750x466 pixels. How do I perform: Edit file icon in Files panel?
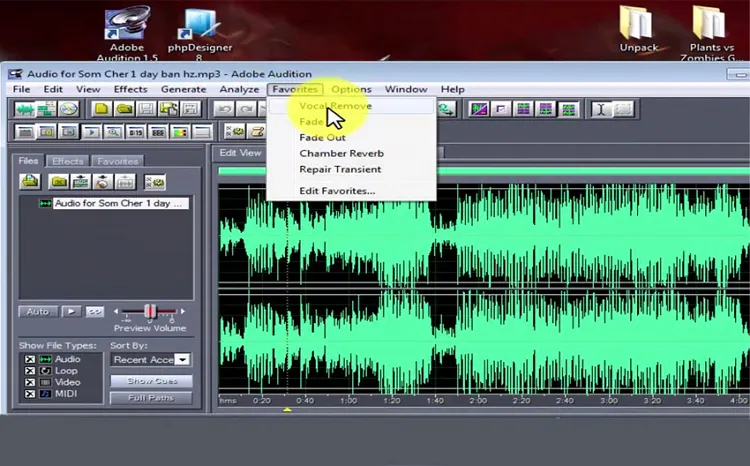coord(125,182)
